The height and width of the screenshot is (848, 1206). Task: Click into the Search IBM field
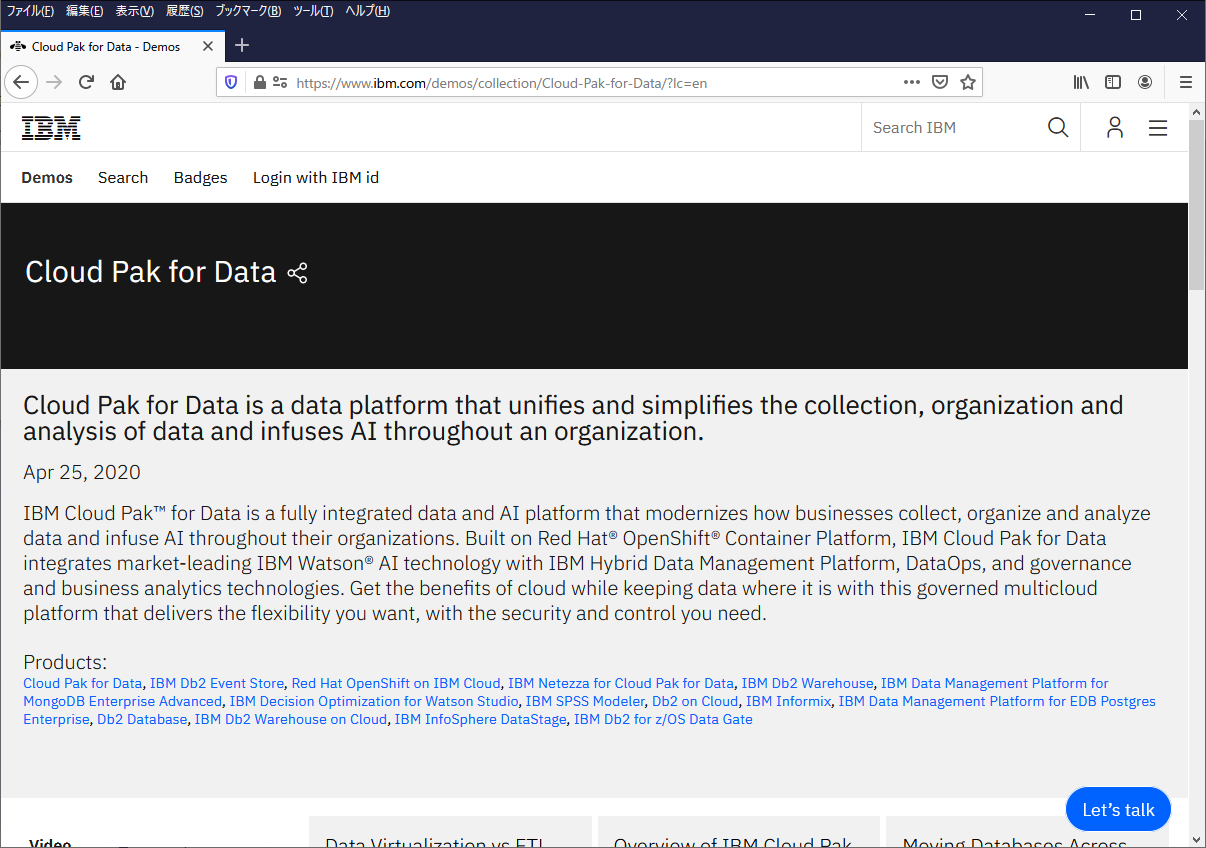tap(950, 128)
